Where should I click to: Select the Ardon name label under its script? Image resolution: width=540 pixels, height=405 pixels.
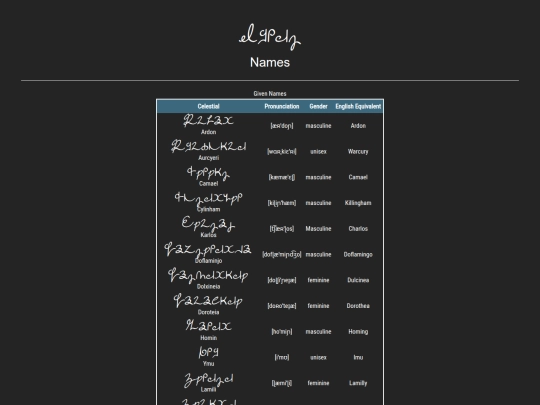pyautogui.click(x=208, y=132)
